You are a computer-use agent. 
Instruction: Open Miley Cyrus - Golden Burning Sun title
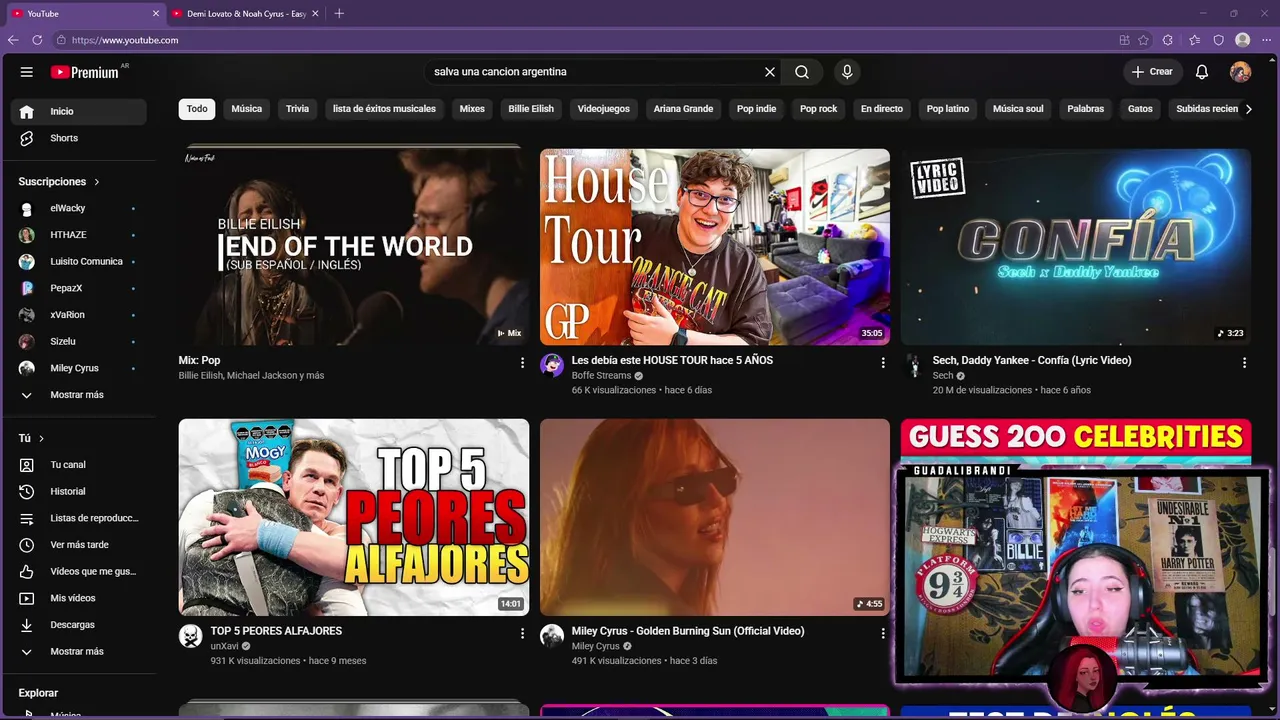tap(688, 631)
